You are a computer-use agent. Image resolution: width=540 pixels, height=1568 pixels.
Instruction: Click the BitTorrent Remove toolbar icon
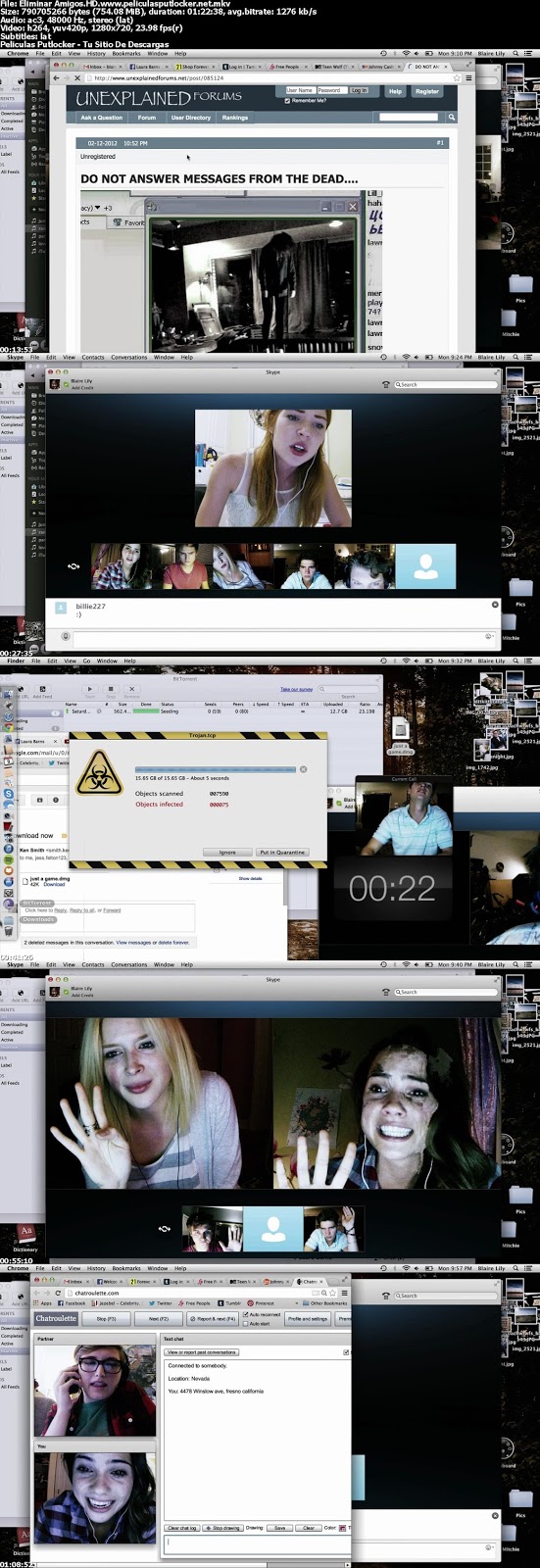132,689
